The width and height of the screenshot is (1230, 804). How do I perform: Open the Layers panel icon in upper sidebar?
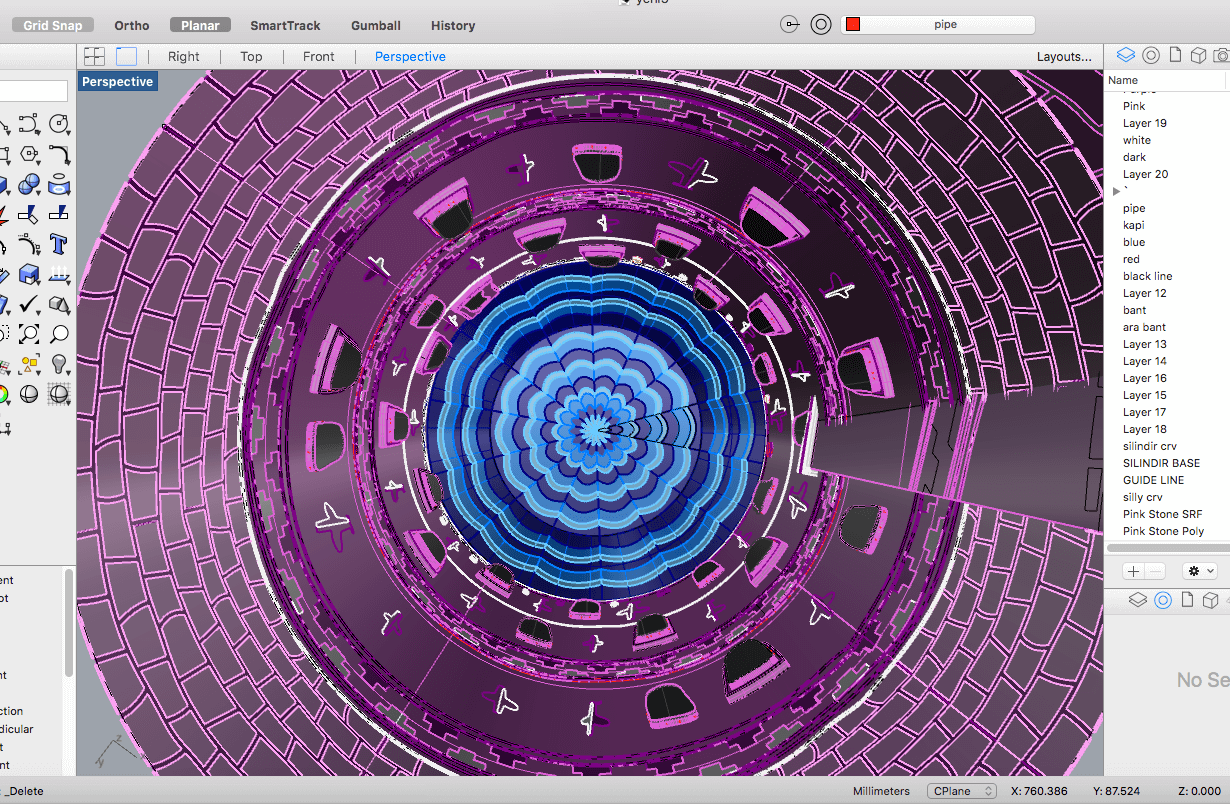[1125, 56]
